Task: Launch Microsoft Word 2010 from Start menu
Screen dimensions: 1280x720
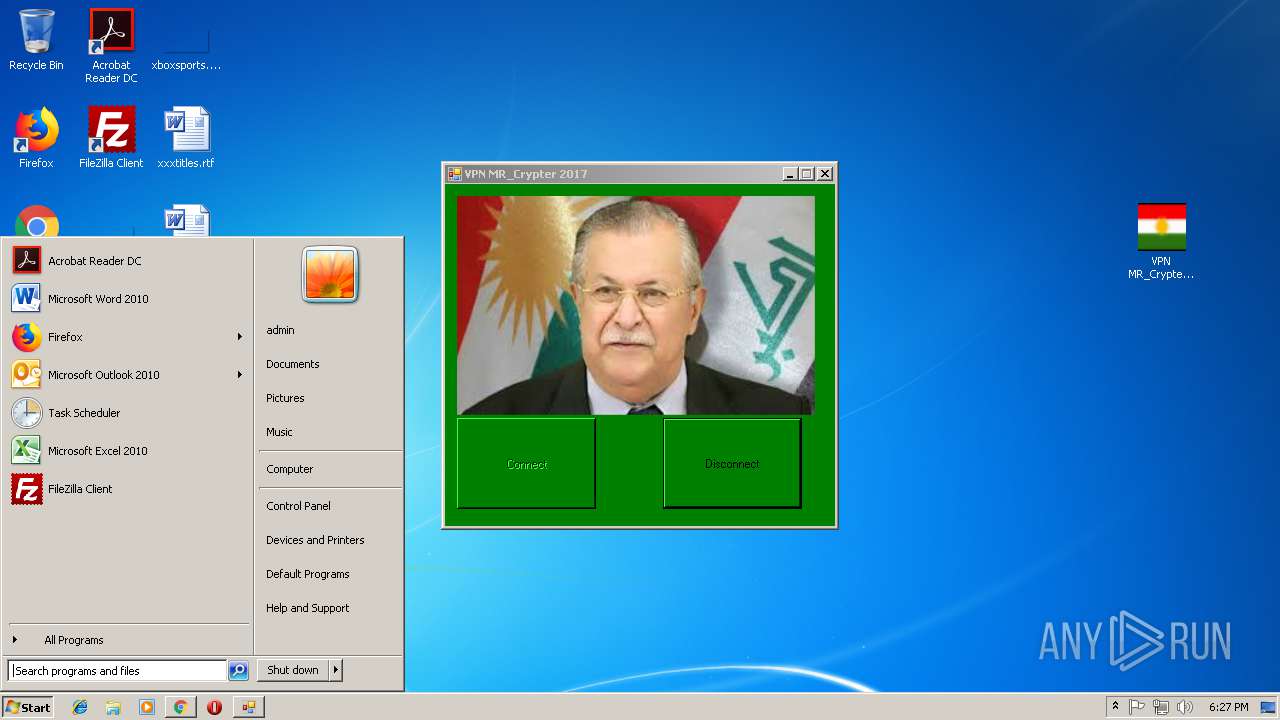Action: (128, 299)
